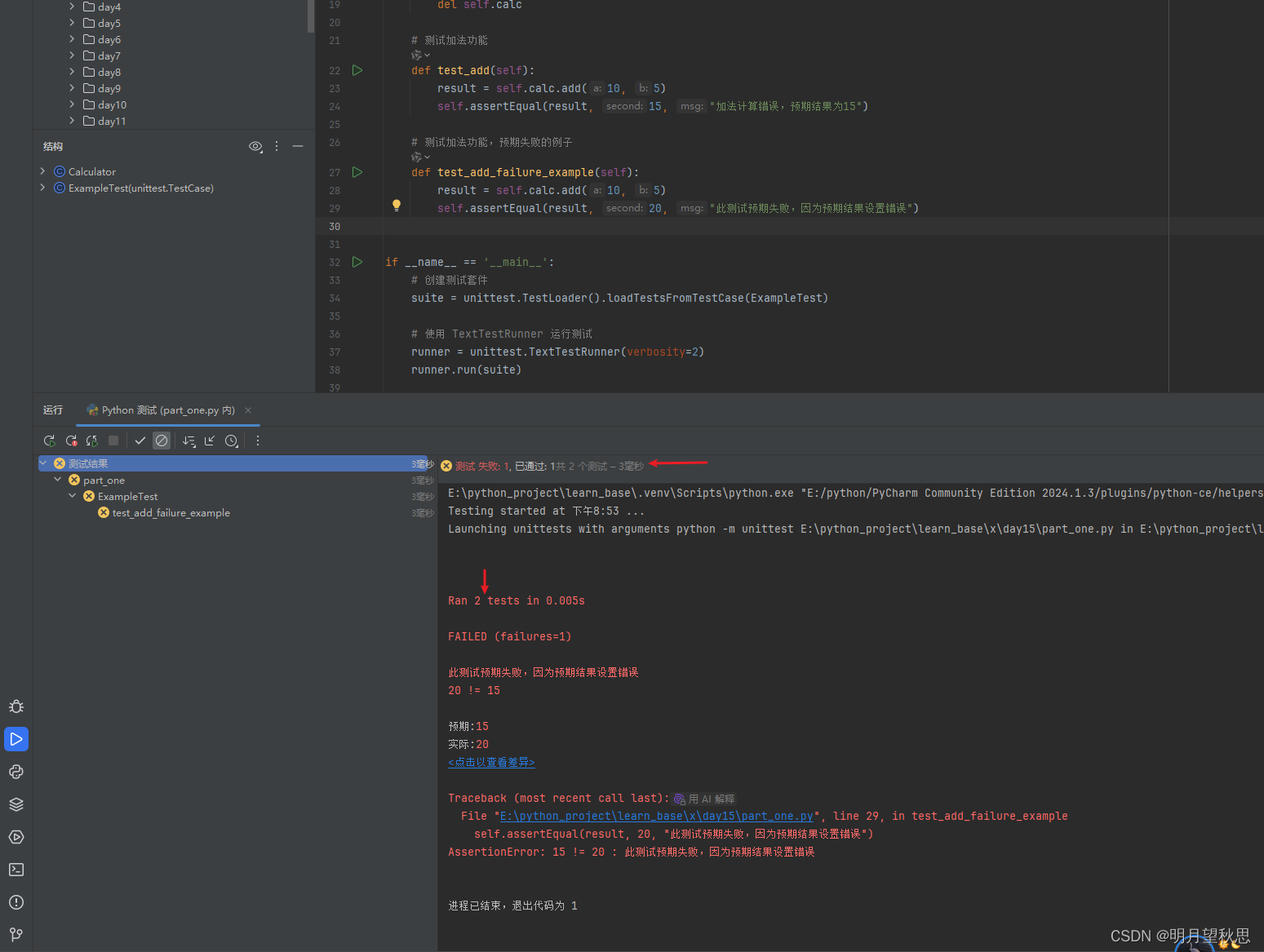This screenshot has height=952, width=1264.
Task: Select test_add_failure_example in test tree
Action: [x=171, y=513]
